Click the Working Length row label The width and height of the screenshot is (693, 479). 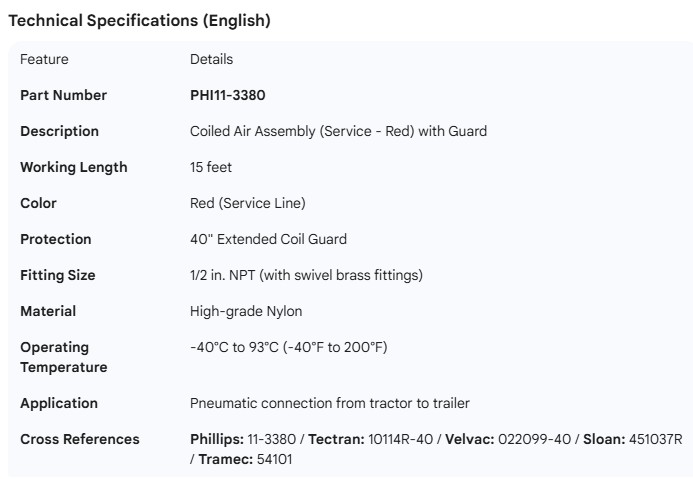tap(73, 167)
